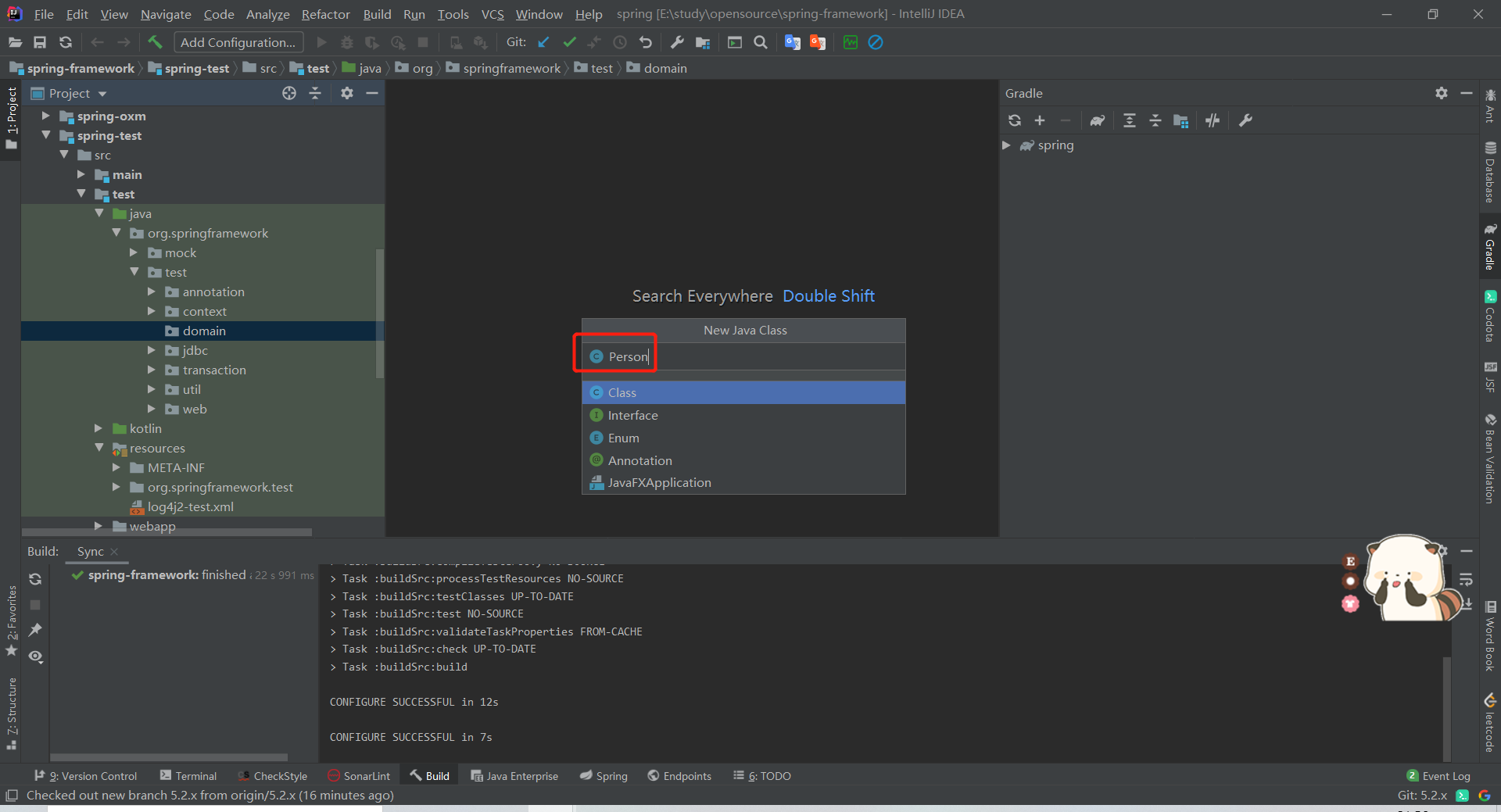Click Git: 5.2.x branch in status bar
1501x812 pixels.
click(x=1422, y=795)
